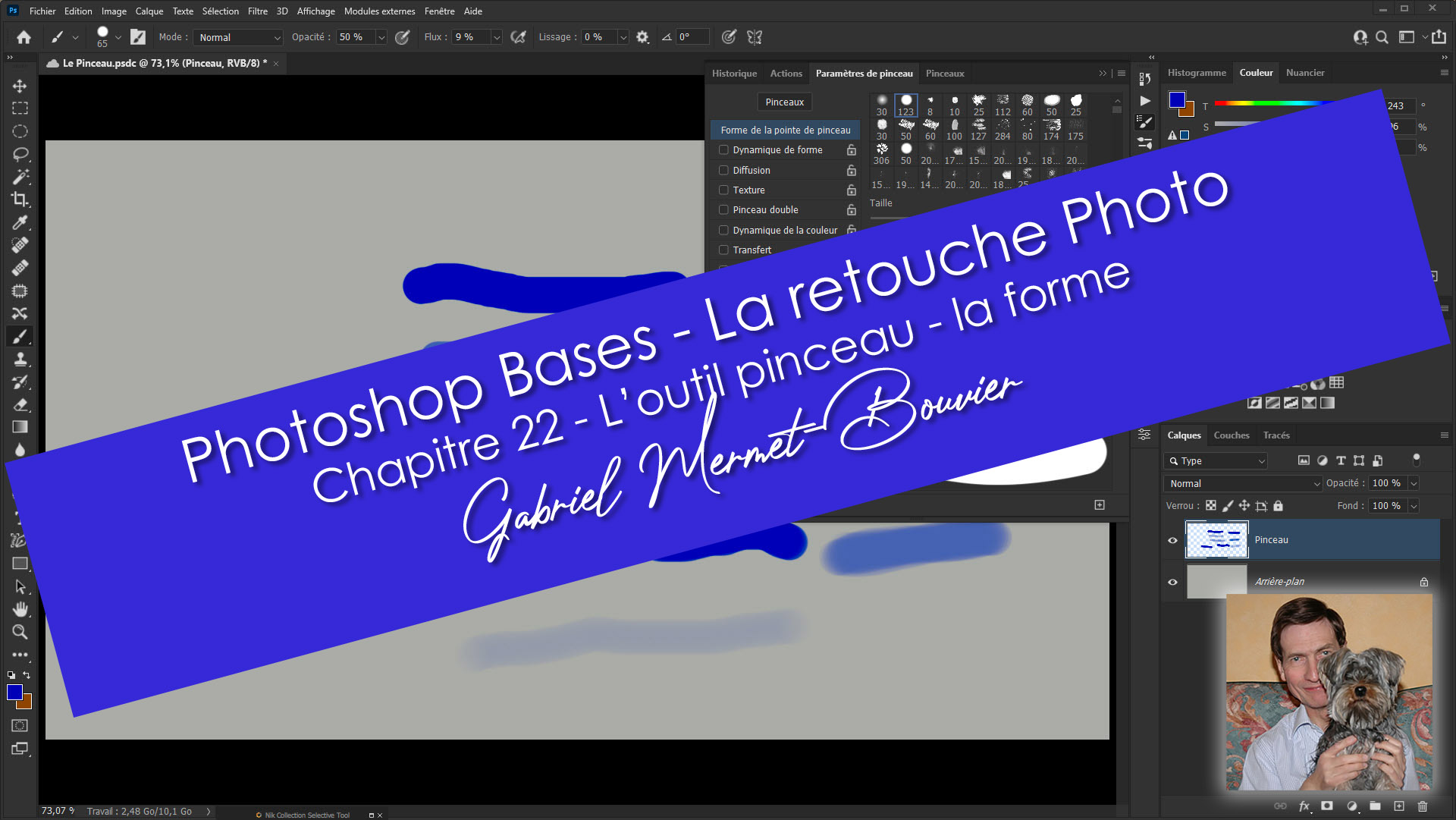This screenshot has width=1456, height=820.
Task: Open smoothing options gear icon
Action: (x=642, y=37)
